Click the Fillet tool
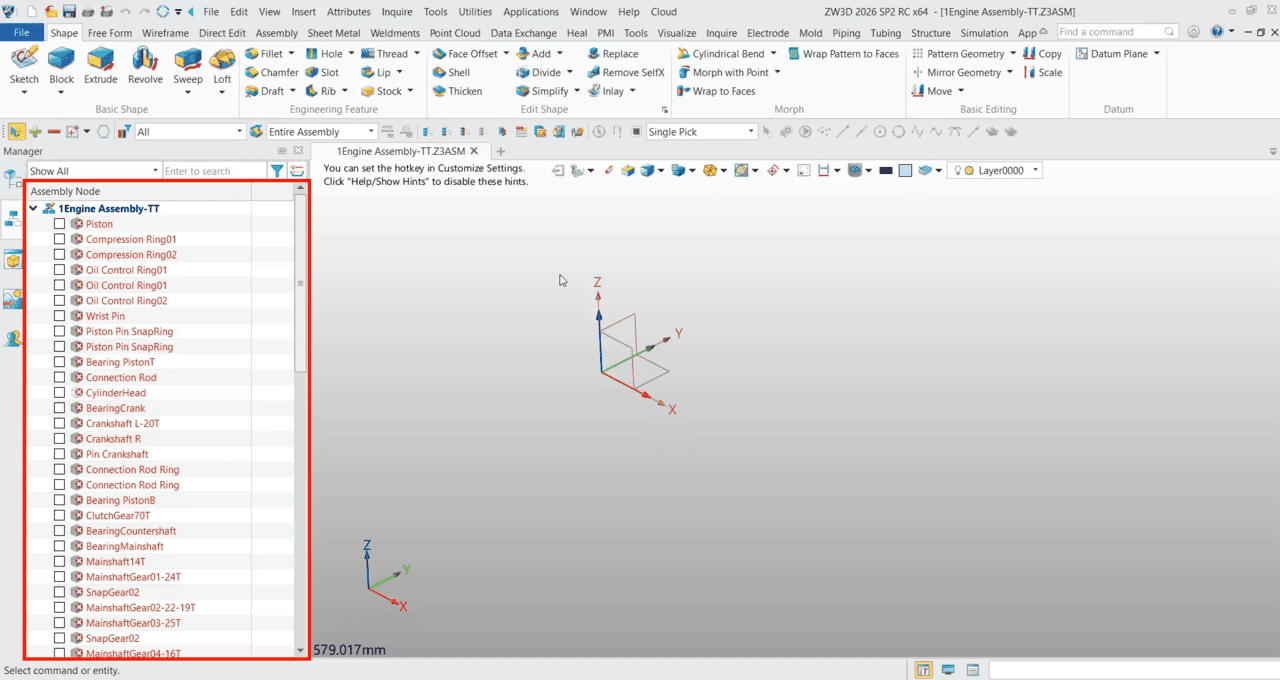This screenshot has height=680, width=1280. click(x=264, y=54)
